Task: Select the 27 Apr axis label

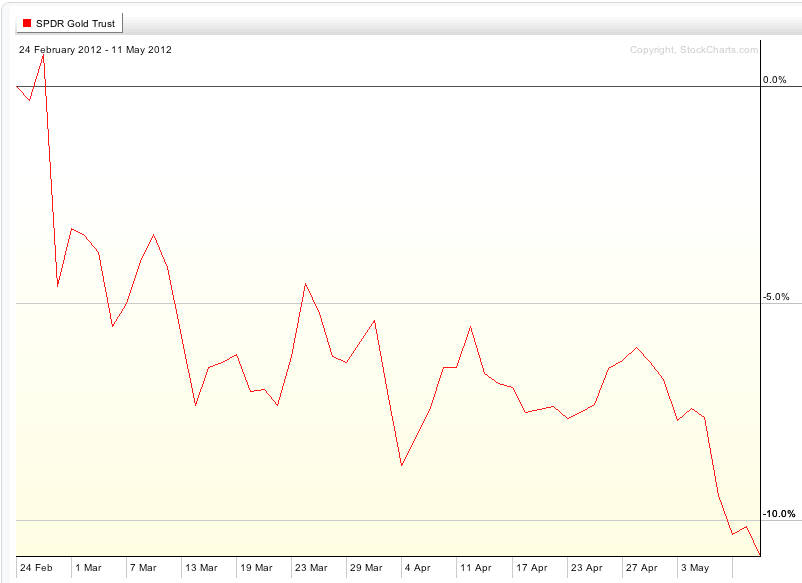Action: [641, 565]
